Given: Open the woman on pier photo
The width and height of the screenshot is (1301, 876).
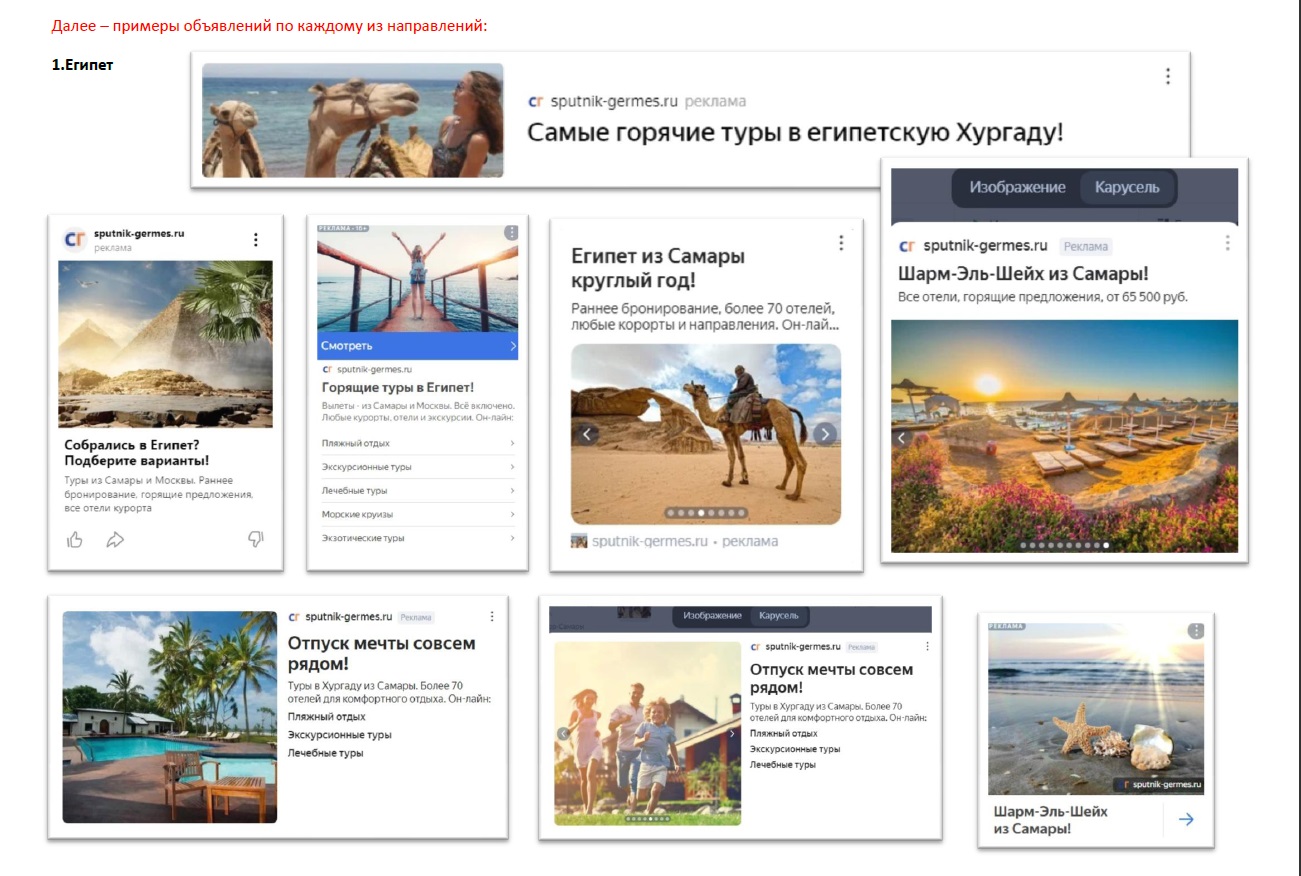Looking at the screenshot, I should coord(418,279).
